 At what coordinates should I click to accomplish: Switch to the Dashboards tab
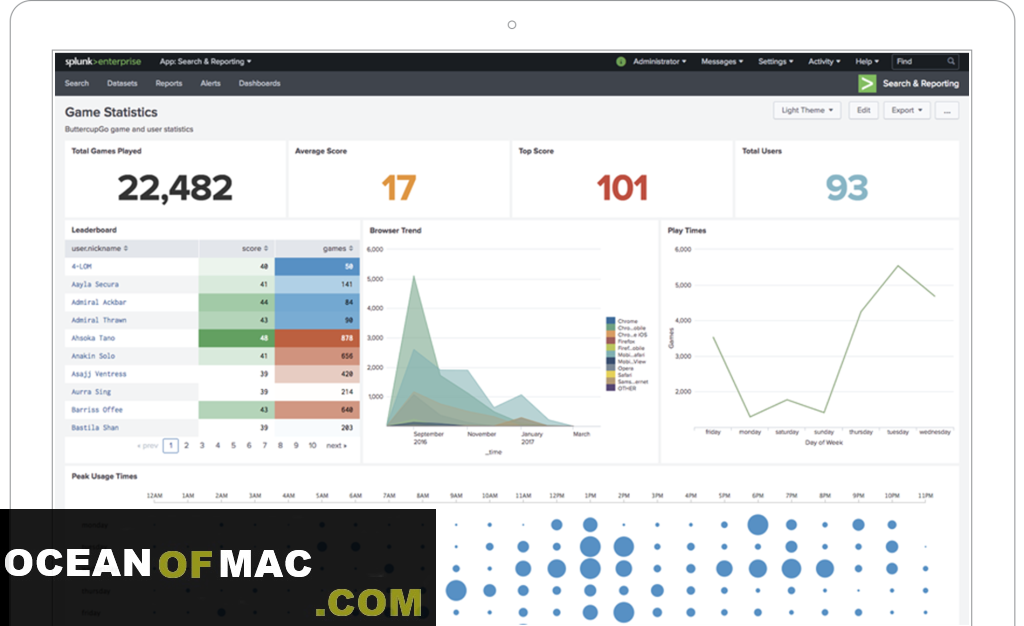click(259, 84)
